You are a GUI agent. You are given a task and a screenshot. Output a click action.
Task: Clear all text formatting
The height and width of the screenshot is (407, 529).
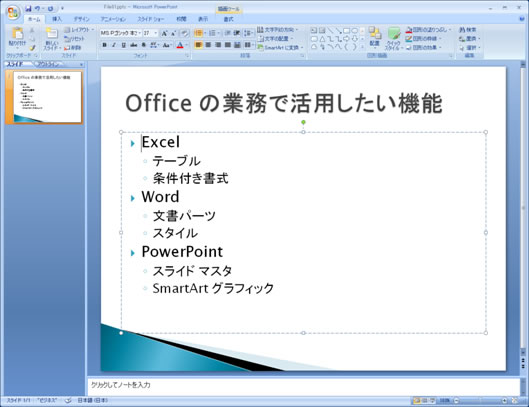184,33
